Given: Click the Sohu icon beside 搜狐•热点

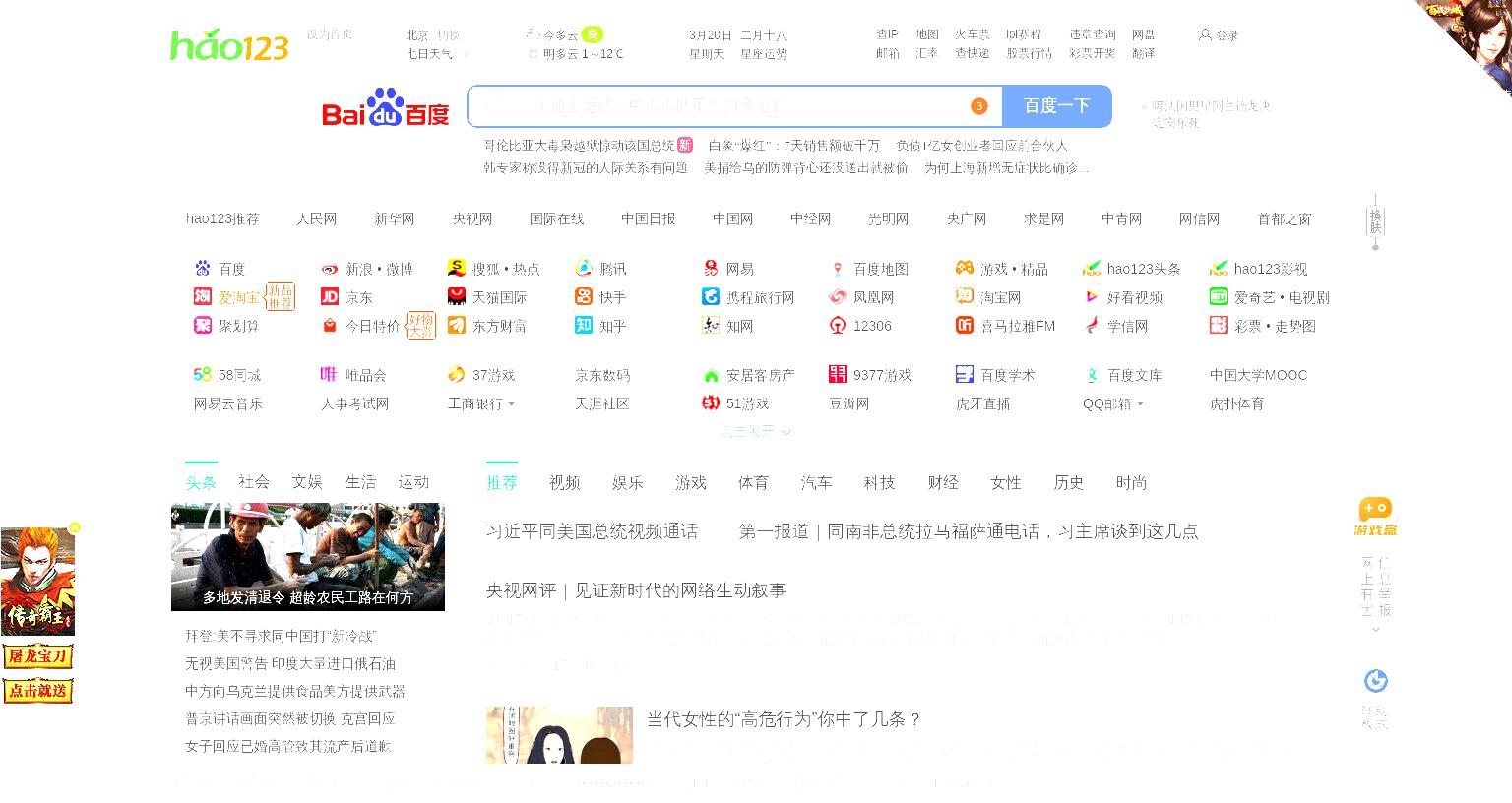Looking at the screenshot, I should click(457, 268).
